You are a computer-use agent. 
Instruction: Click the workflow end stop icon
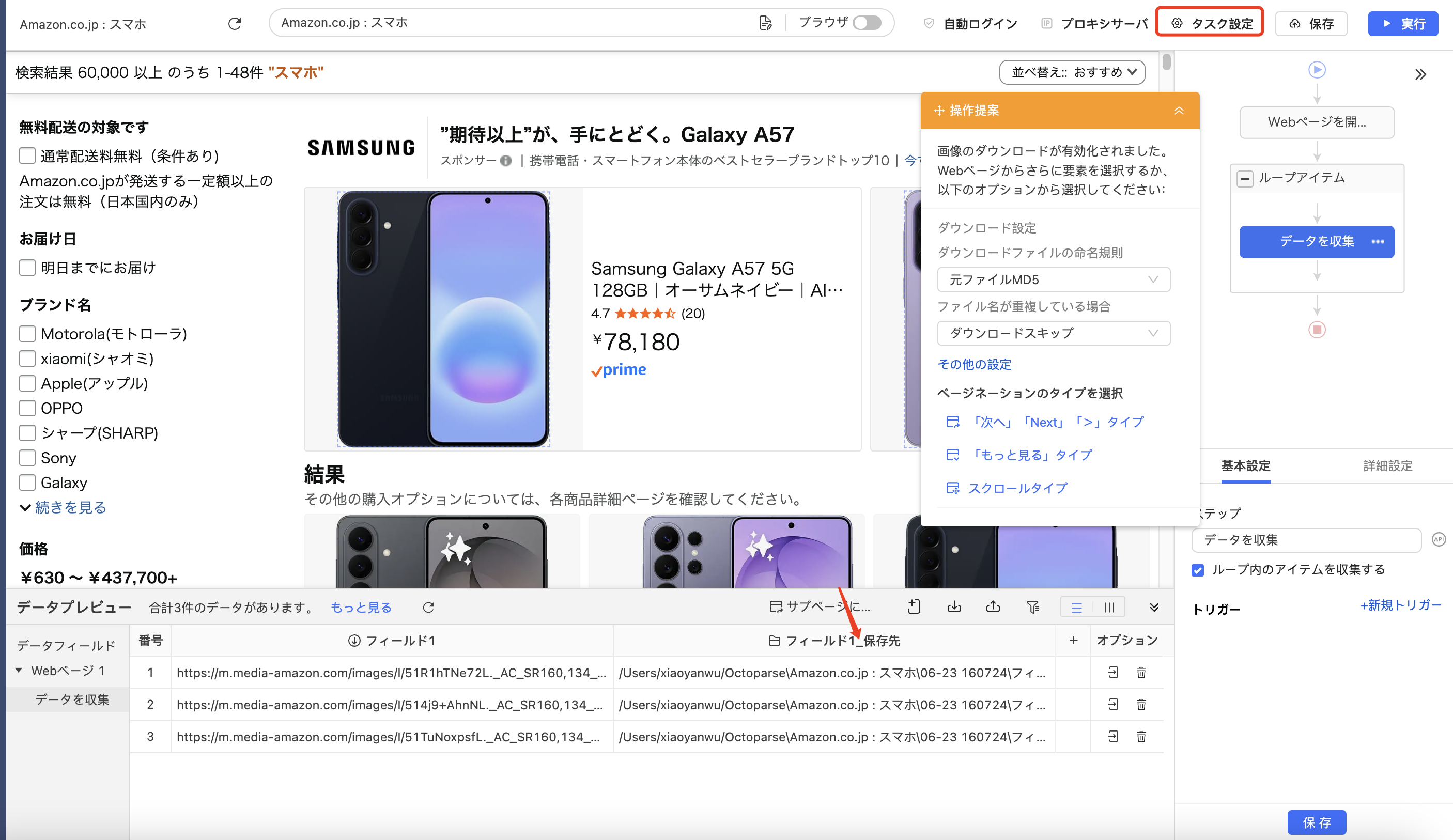pyautogui.click(x=1317, y=330)
